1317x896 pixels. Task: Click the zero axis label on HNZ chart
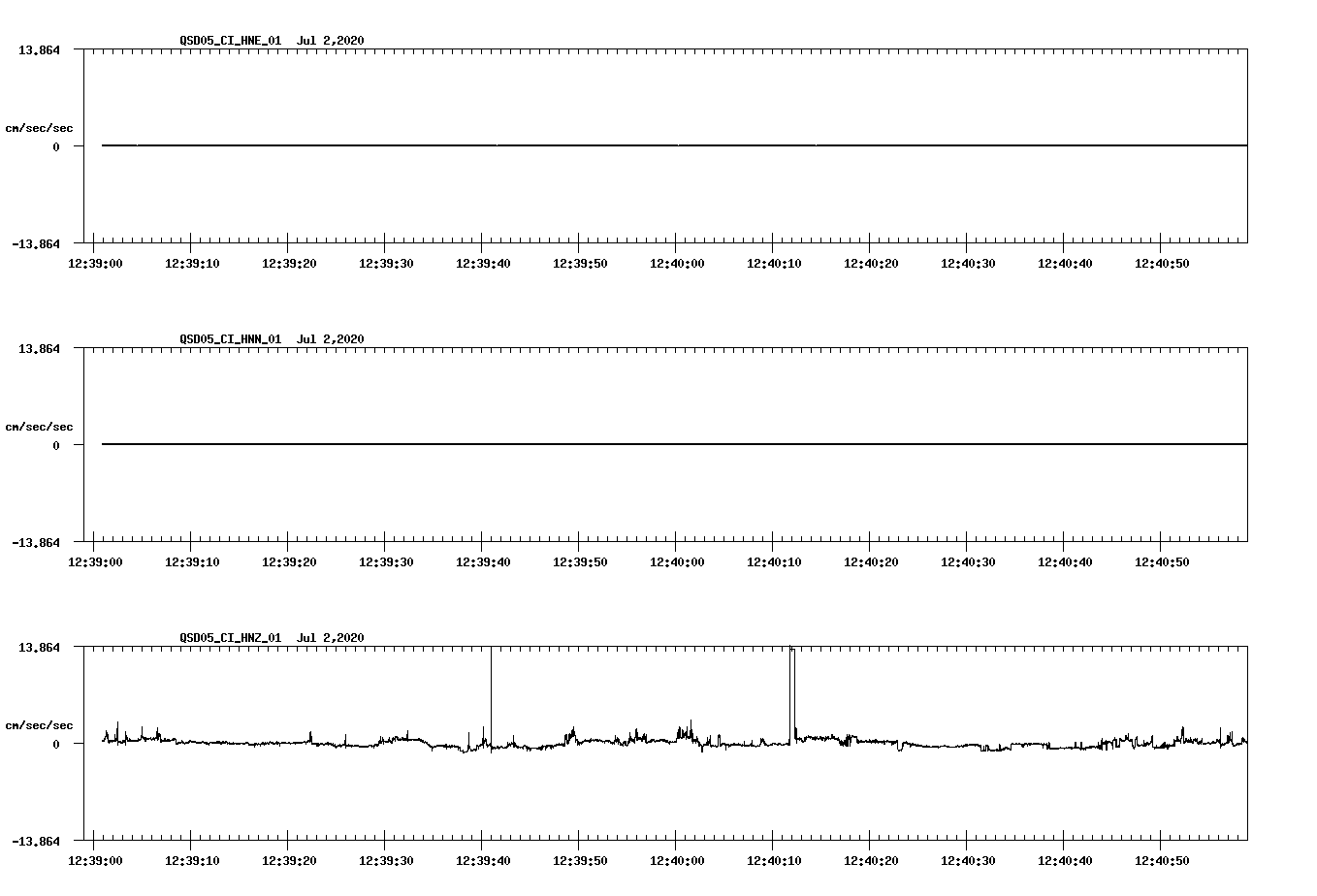pos(56,744)
